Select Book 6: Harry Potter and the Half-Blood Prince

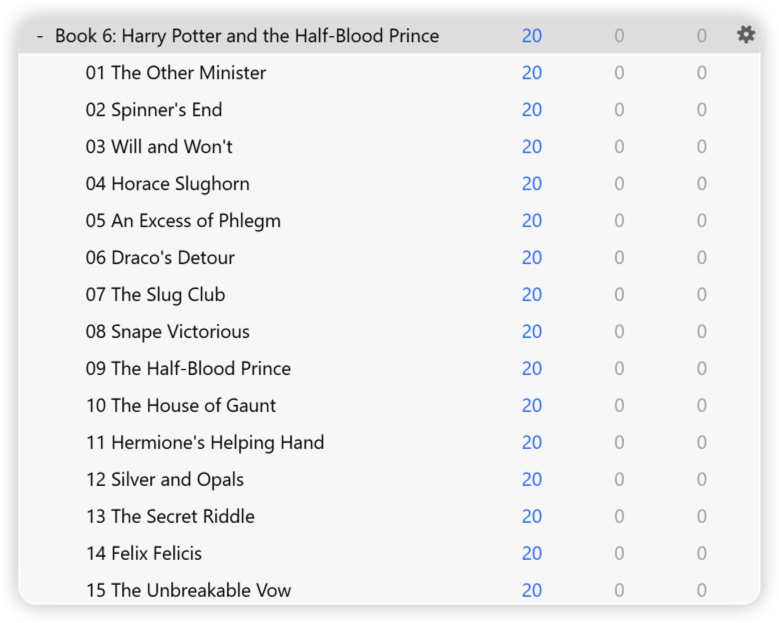tap(247, 36)
